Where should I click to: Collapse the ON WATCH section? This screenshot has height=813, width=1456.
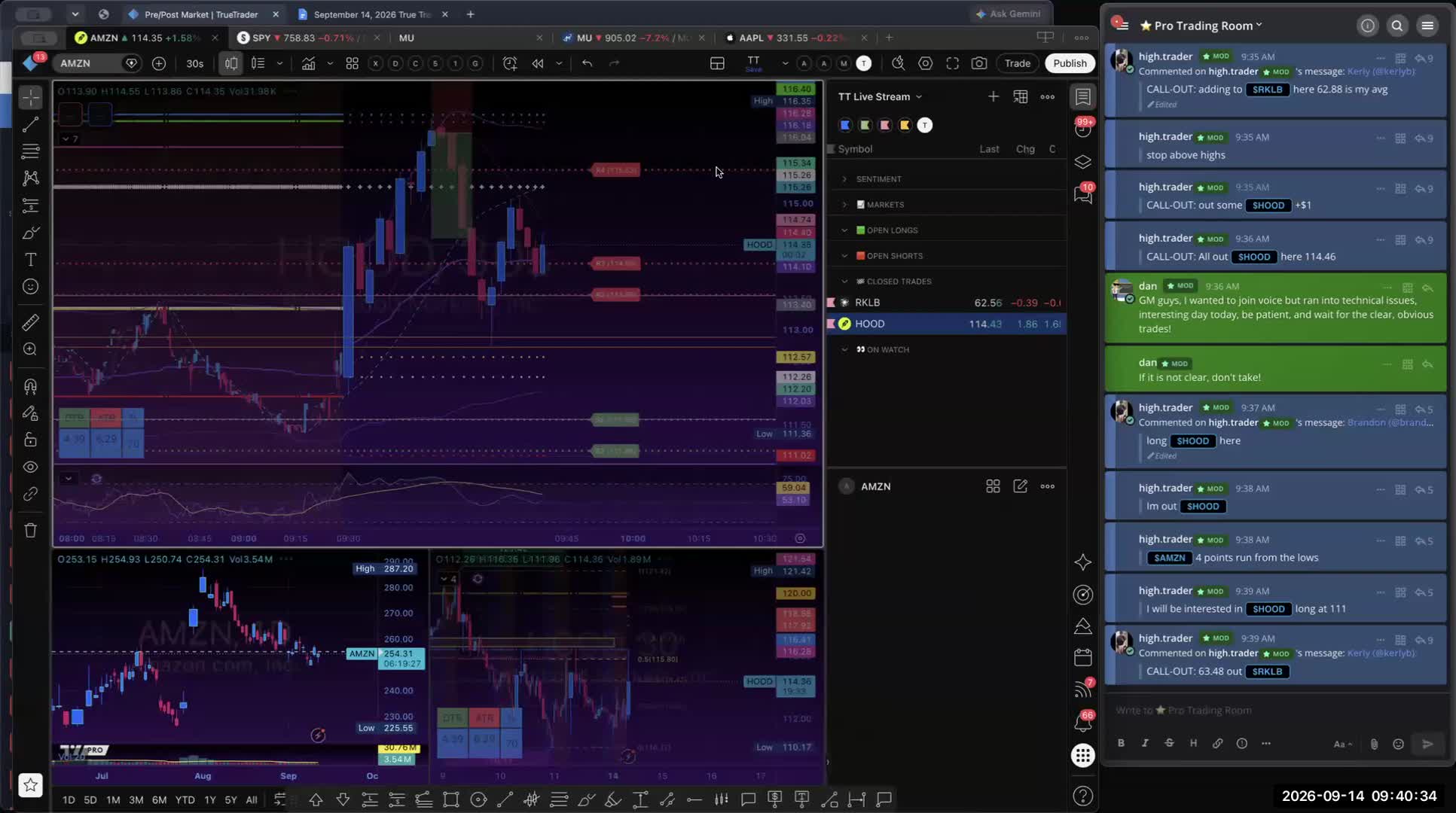pyautogui.click(x=844, y=349)
